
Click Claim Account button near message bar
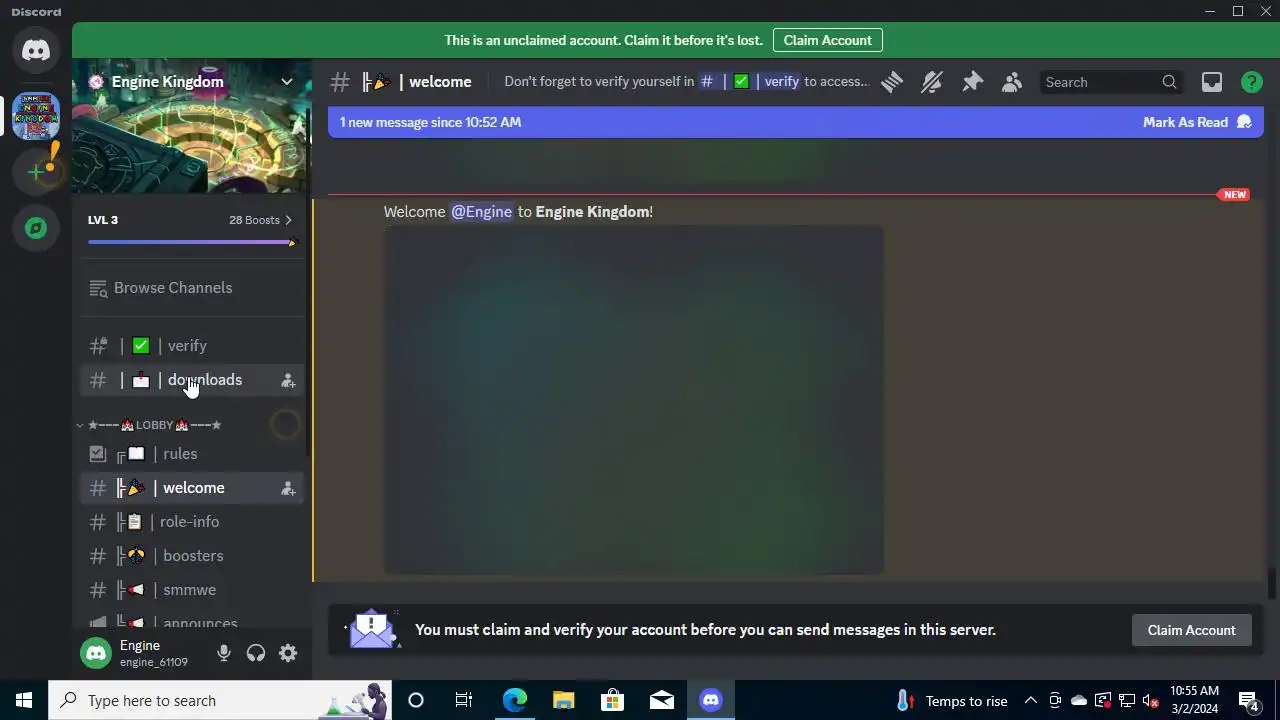click(x=1191, y=630)
